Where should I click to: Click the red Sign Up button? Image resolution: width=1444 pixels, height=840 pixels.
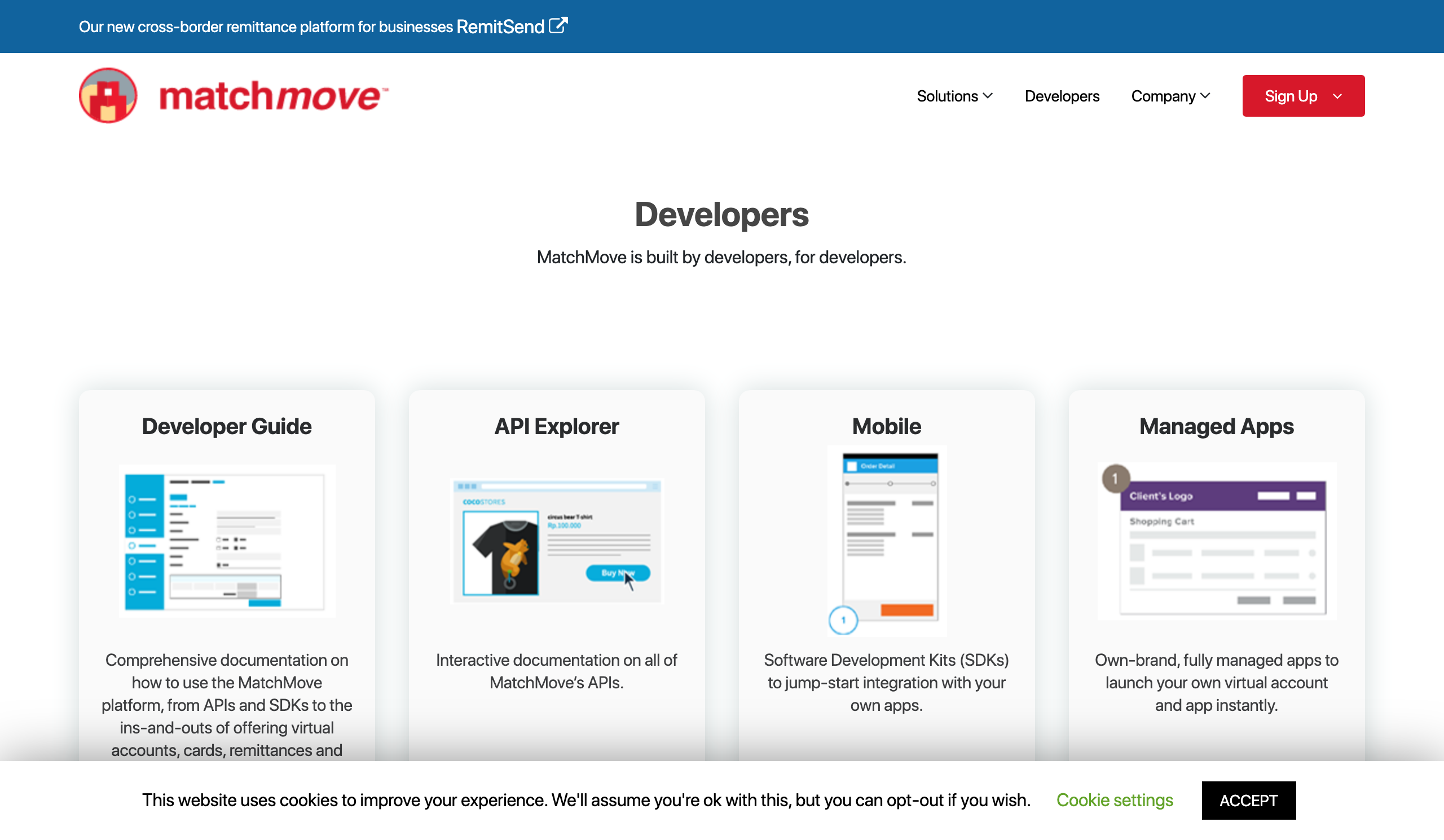click(1303, 96)
